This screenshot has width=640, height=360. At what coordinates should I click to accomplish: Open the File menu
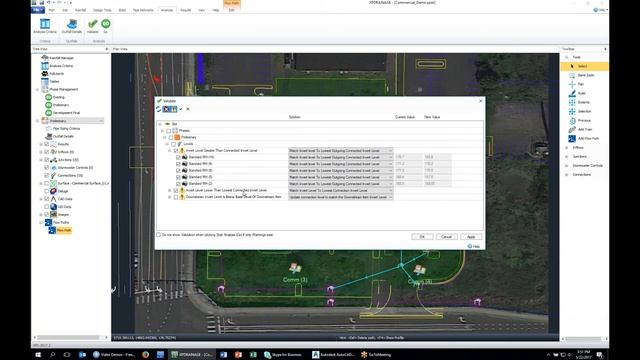pyautogui.click(x=38, y=10)
